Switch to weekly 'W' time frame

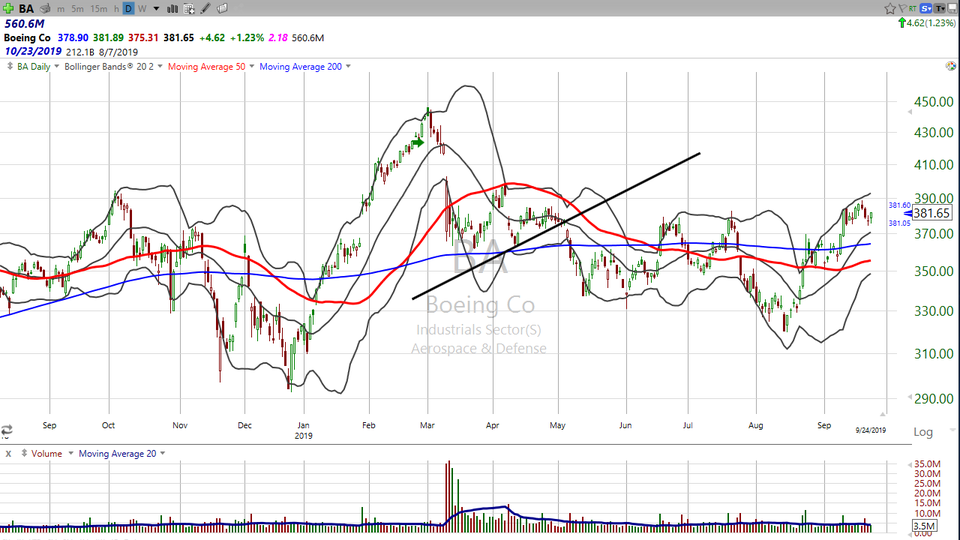142,8
